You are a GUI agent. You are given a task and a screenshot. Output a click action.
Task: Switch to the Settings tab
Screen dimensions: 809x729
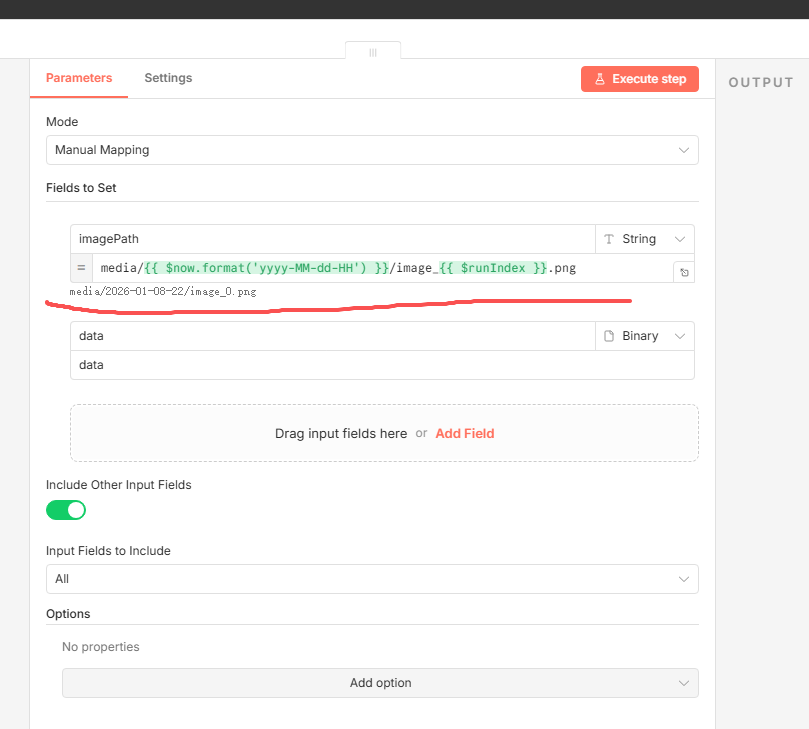[168, 78]
